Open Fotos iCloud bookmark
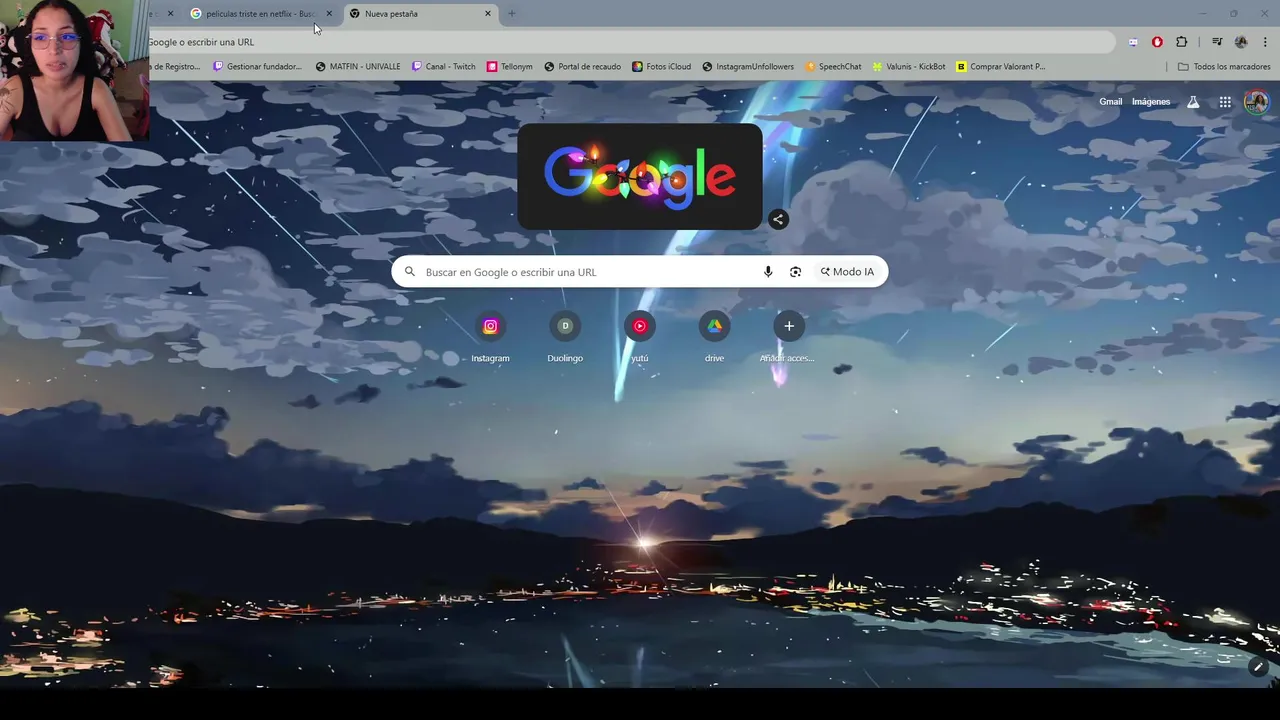 pos(662,67)
